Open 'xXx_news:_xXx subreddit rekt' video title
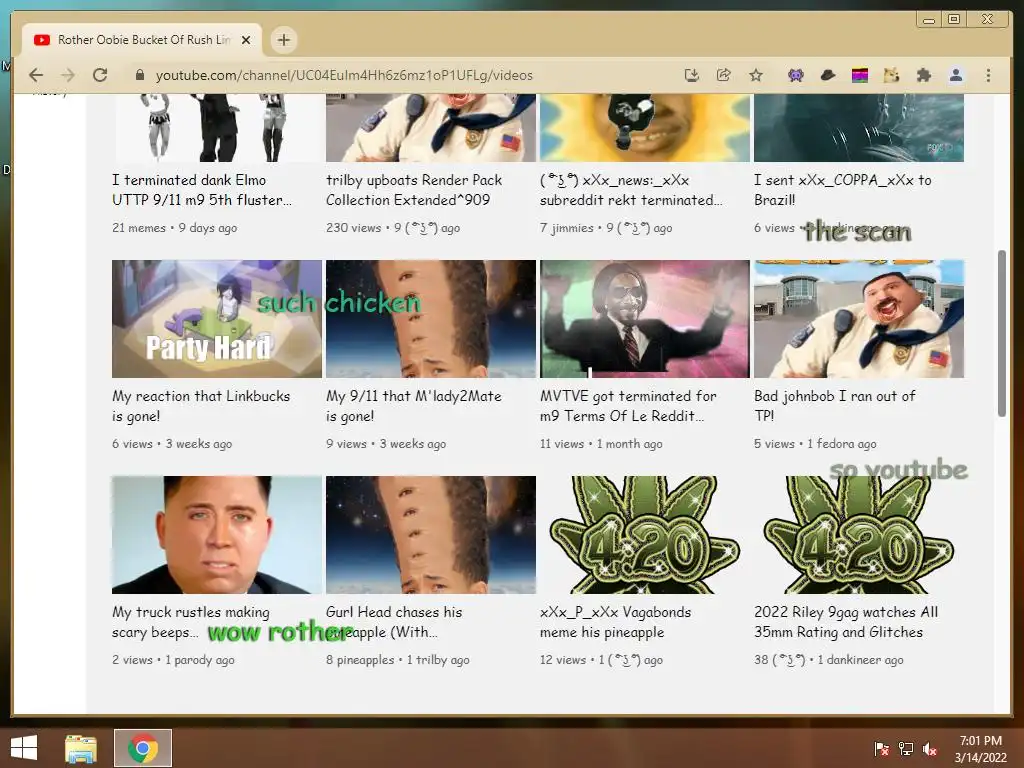The width and height of the screenshot is (1024, 768). point(631,190)
